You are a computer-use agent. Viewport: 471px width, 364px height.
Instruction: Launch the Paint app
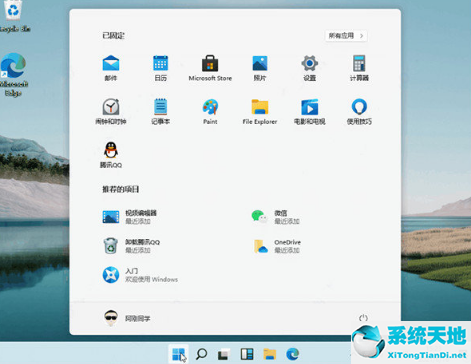(x=210, y=111)
